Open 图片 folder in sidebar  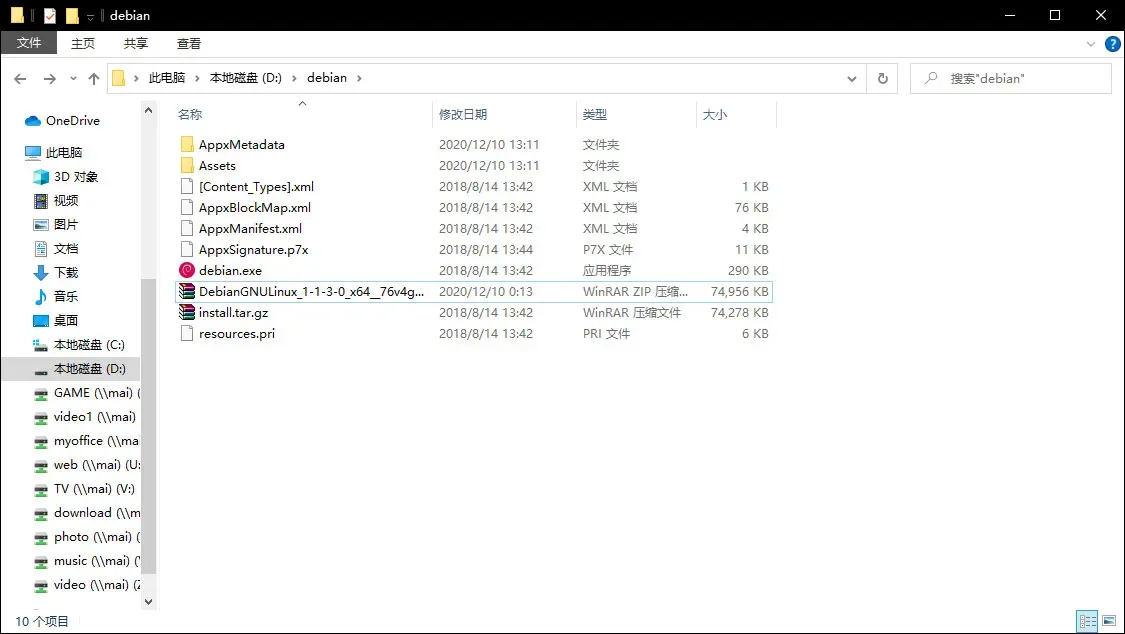pyautogui.click(x=56, y=224)
